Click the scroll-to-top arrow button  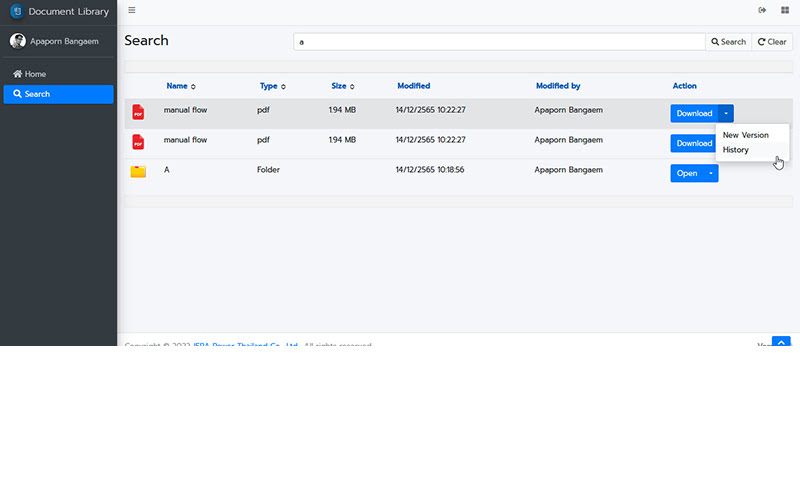pyautogui.click(x=781, y=342)
